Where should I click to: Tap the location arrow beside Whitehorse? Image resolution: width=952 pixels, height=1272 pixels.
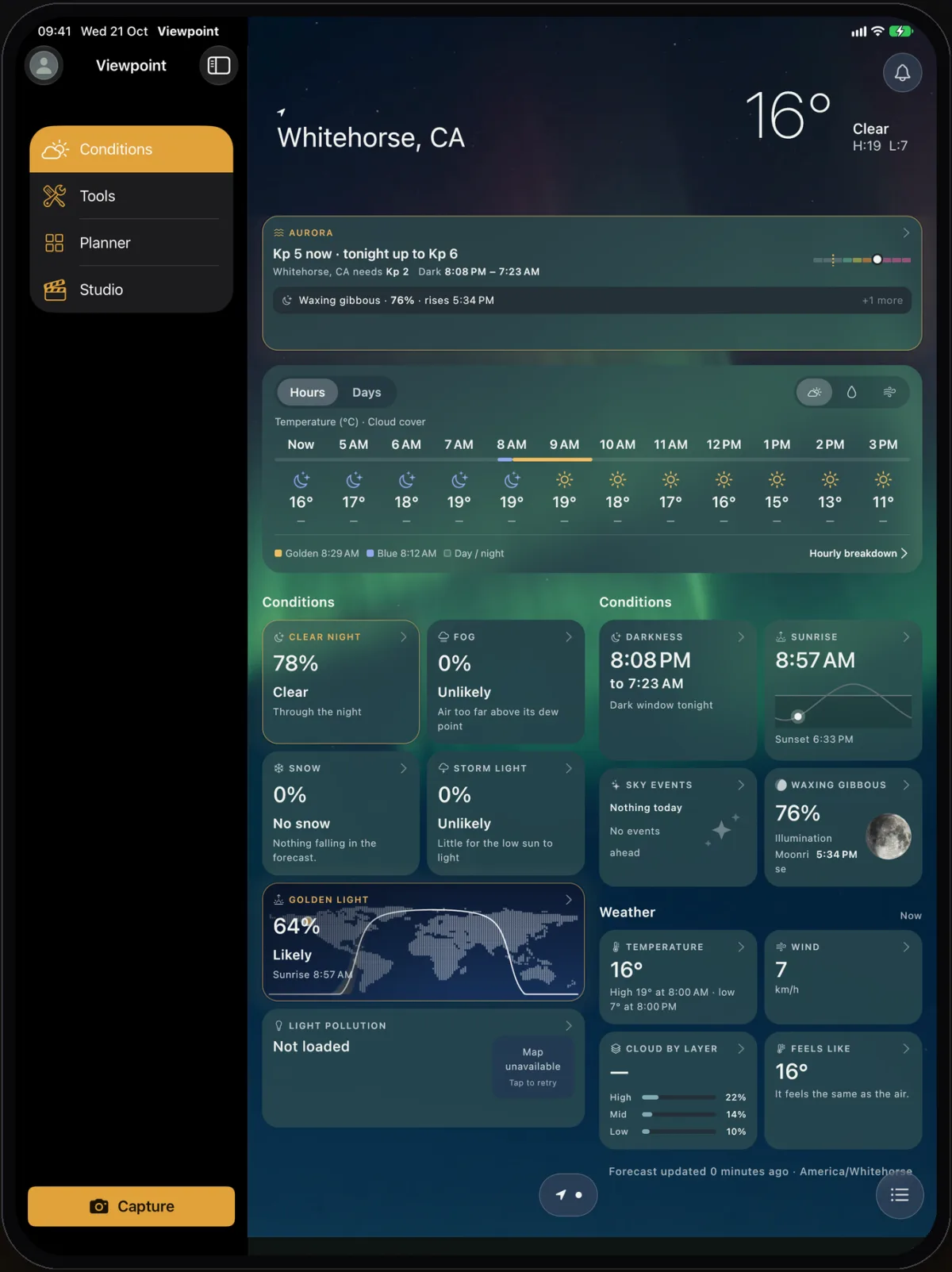tap(282, 112)
